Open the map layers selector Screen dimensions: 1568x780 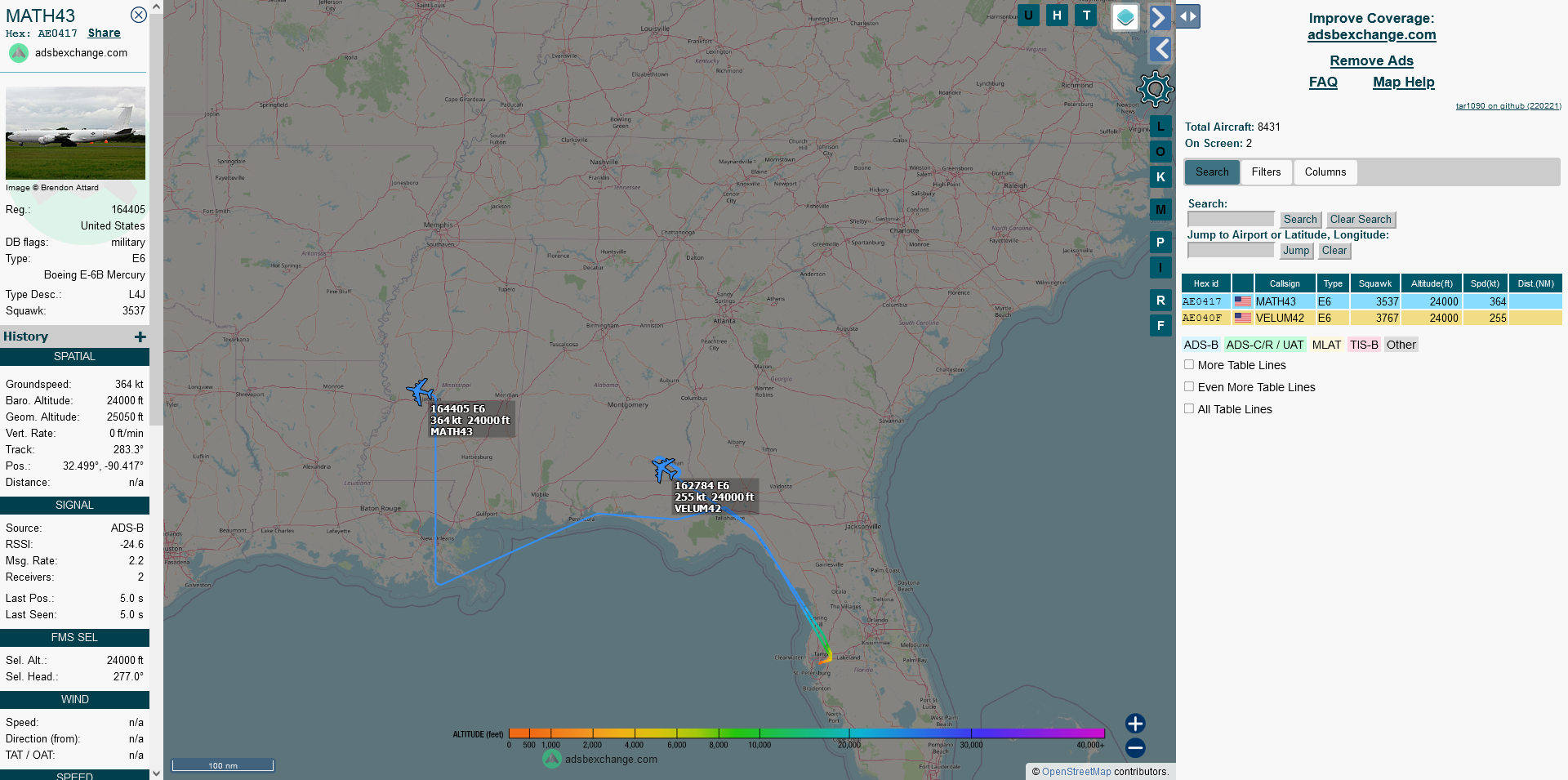tap(1125, 16)
